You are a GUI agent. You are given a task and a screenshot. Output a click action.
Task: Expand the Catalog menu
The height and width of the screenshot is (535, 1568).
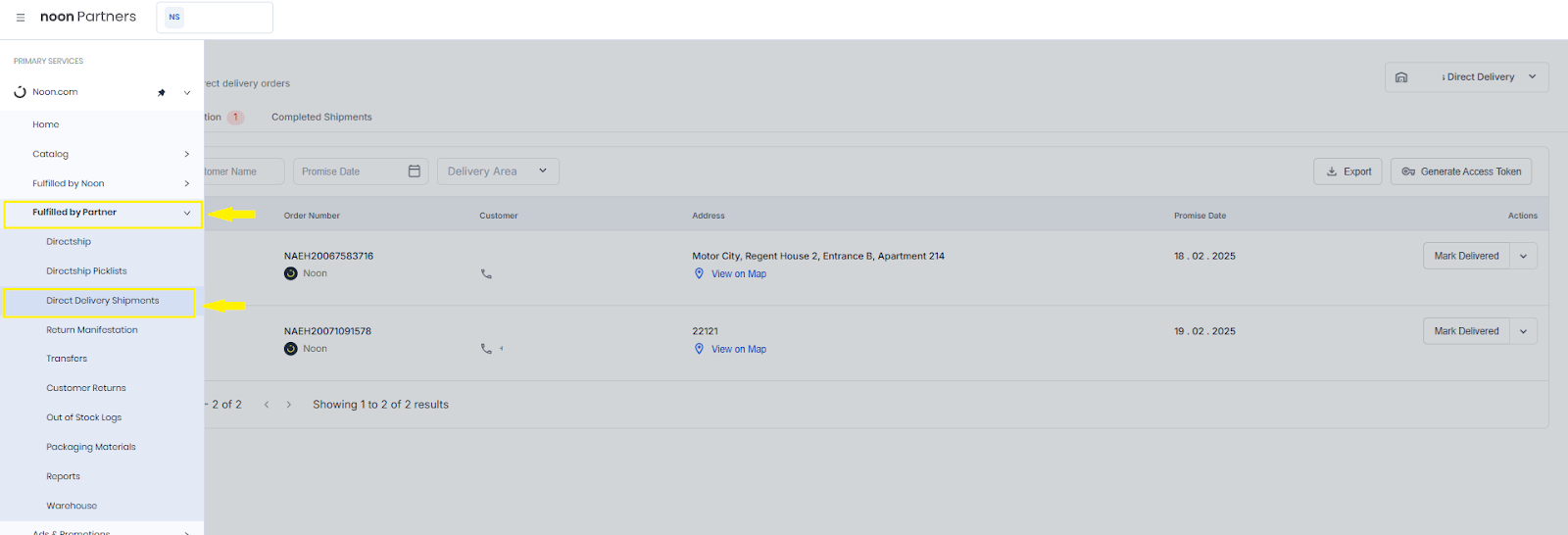pos(102,154)
